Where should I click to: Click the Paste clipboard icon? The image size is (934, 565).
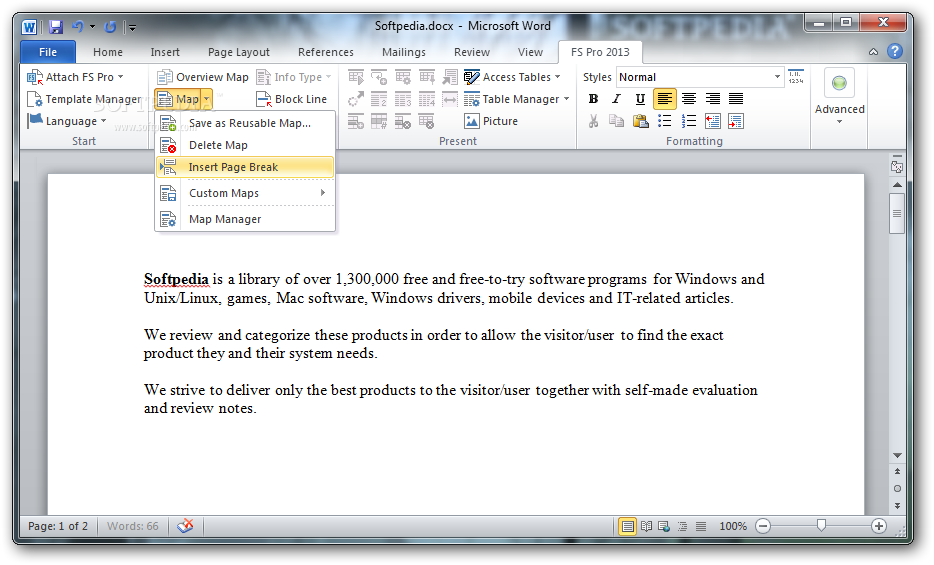(641, 121)
